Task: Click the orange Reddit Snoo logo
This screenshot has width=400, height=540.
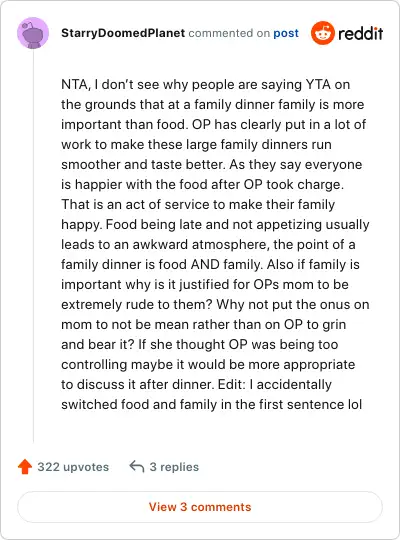Action: pos(322,33)
